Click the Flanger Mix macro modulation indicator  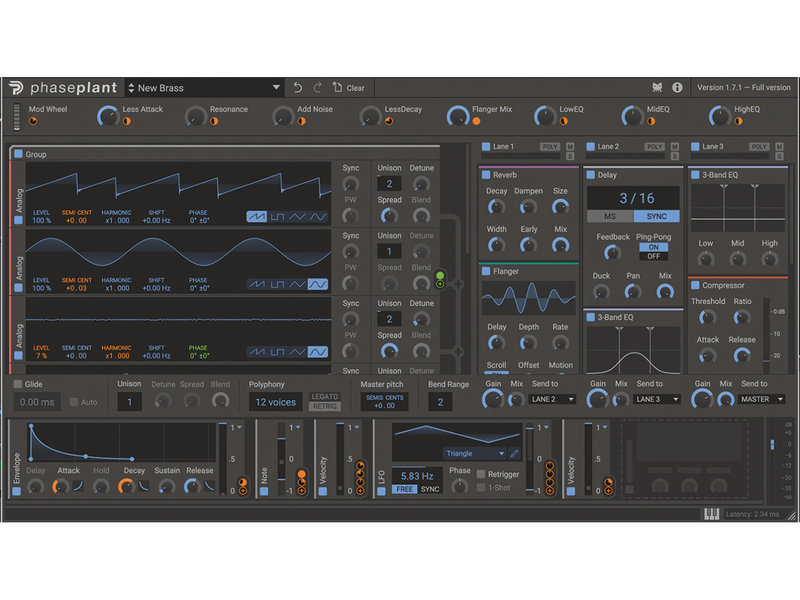tap(476, 121)
